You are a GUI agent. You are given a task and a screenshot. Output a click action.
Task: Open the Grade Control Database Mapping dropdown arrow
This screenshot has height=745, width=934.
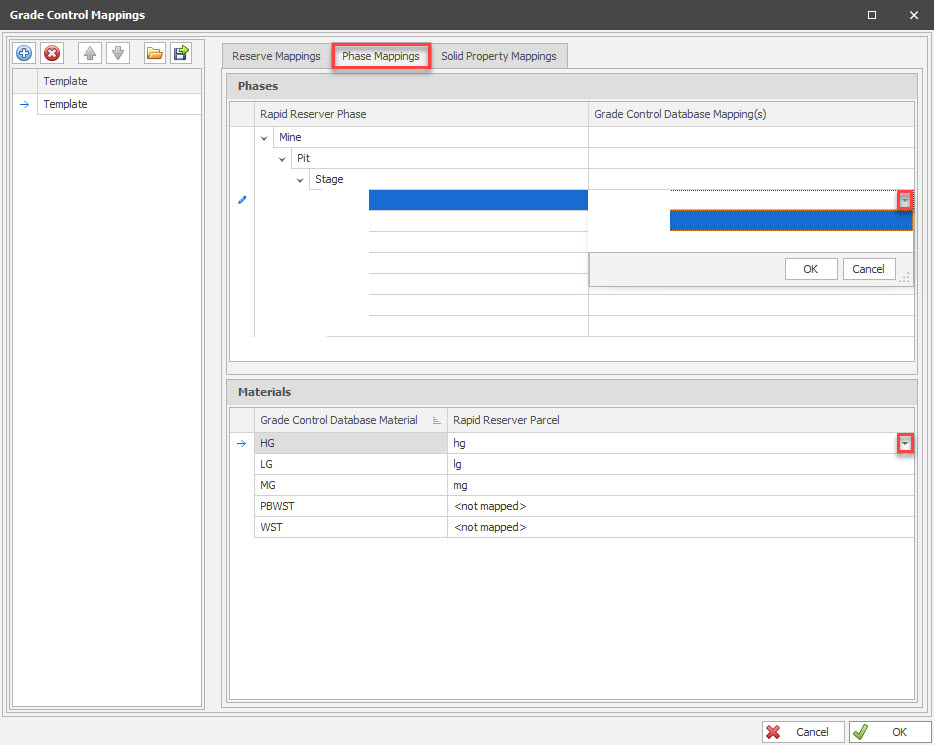click(x=904, y=200)
